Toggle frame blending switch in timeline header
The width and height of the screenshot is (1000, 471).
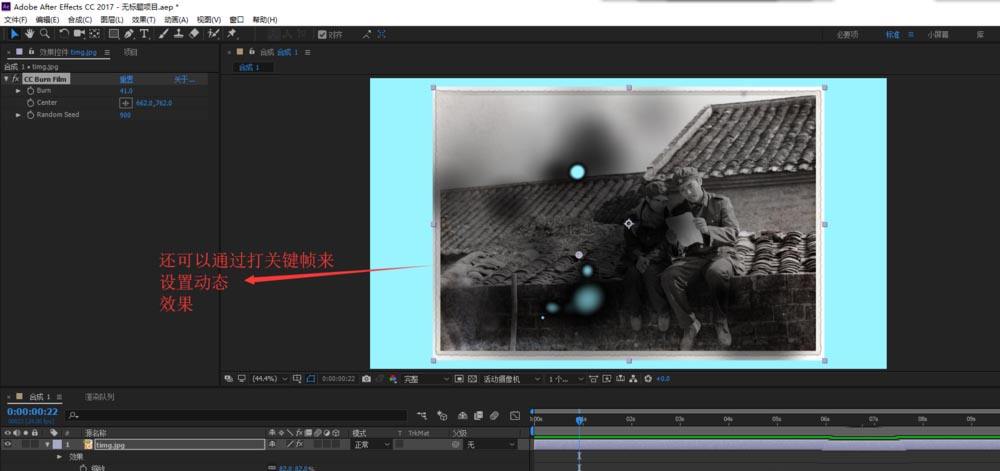coord(478,416)
